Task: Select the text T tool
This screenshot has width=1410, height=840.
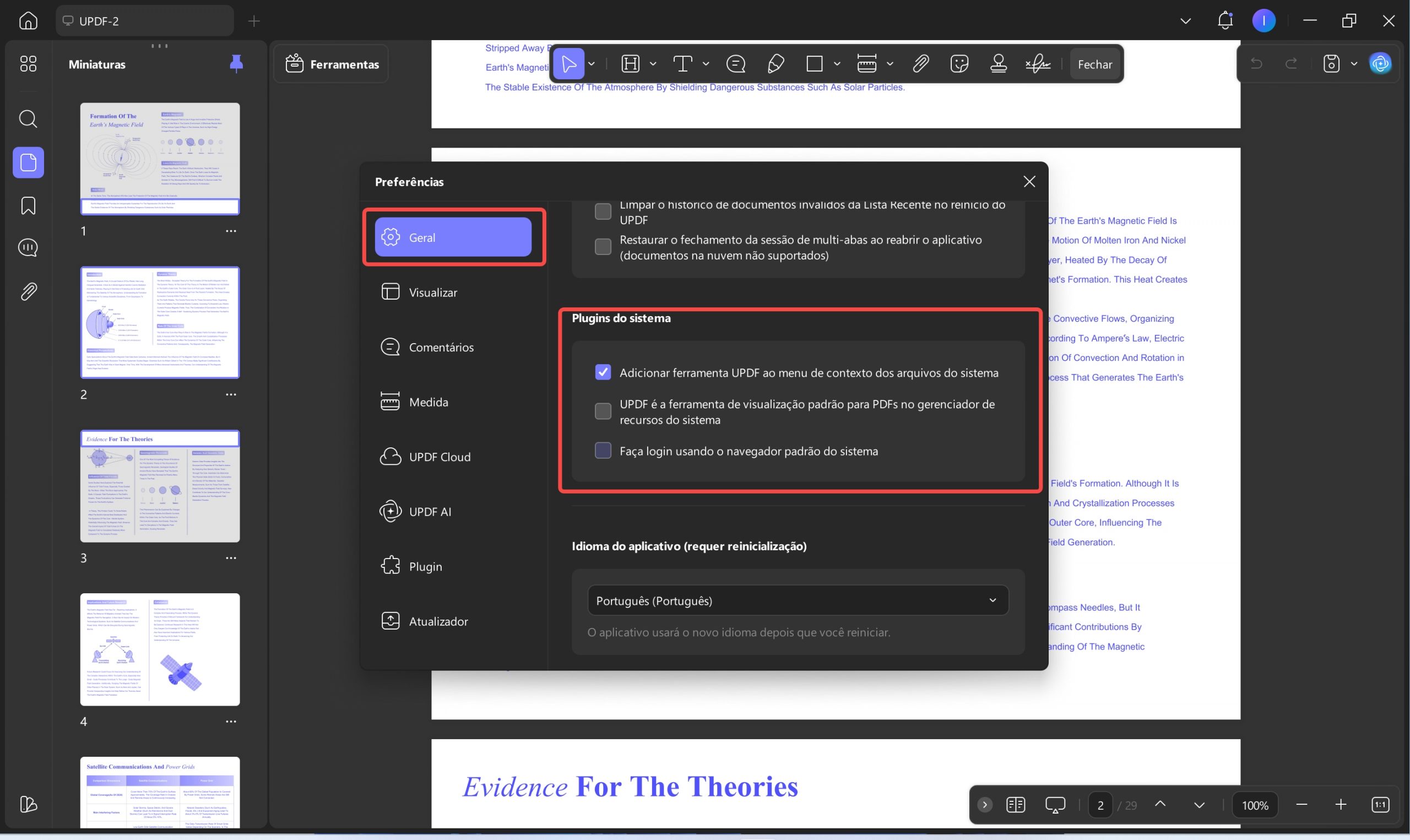Action: tap(683, 64)
